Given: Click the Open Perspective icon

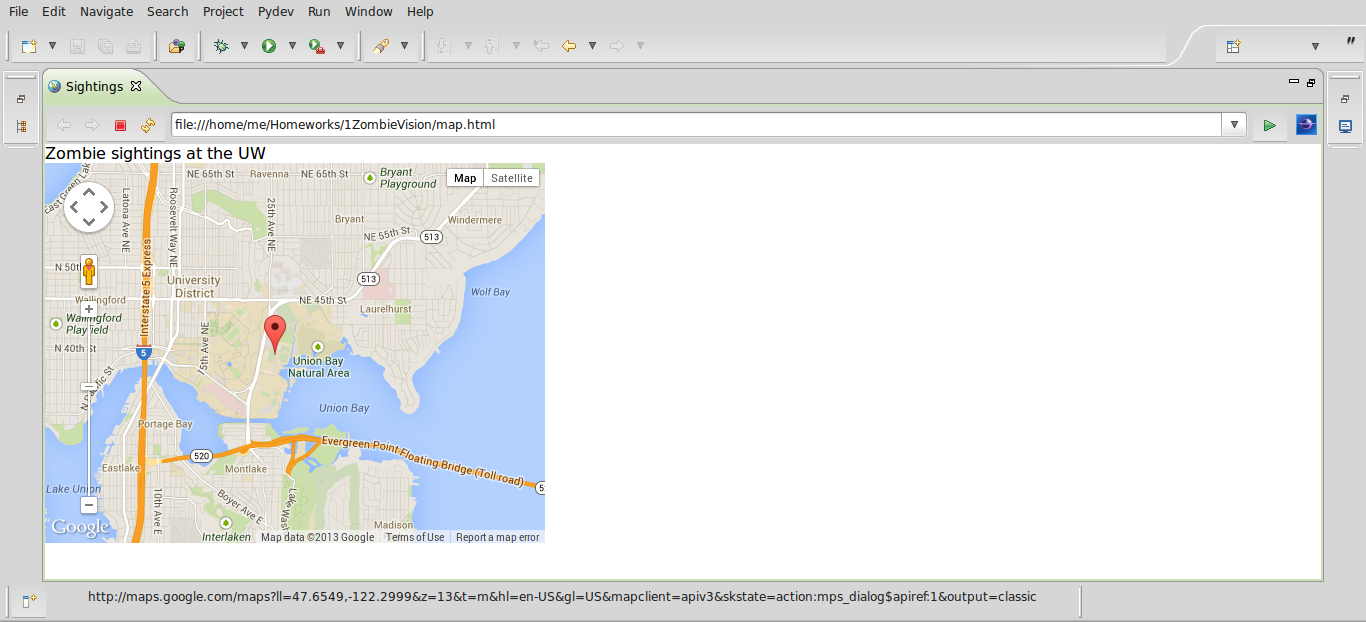Looking at the screenshot, I should click(x=1233, y=46).
